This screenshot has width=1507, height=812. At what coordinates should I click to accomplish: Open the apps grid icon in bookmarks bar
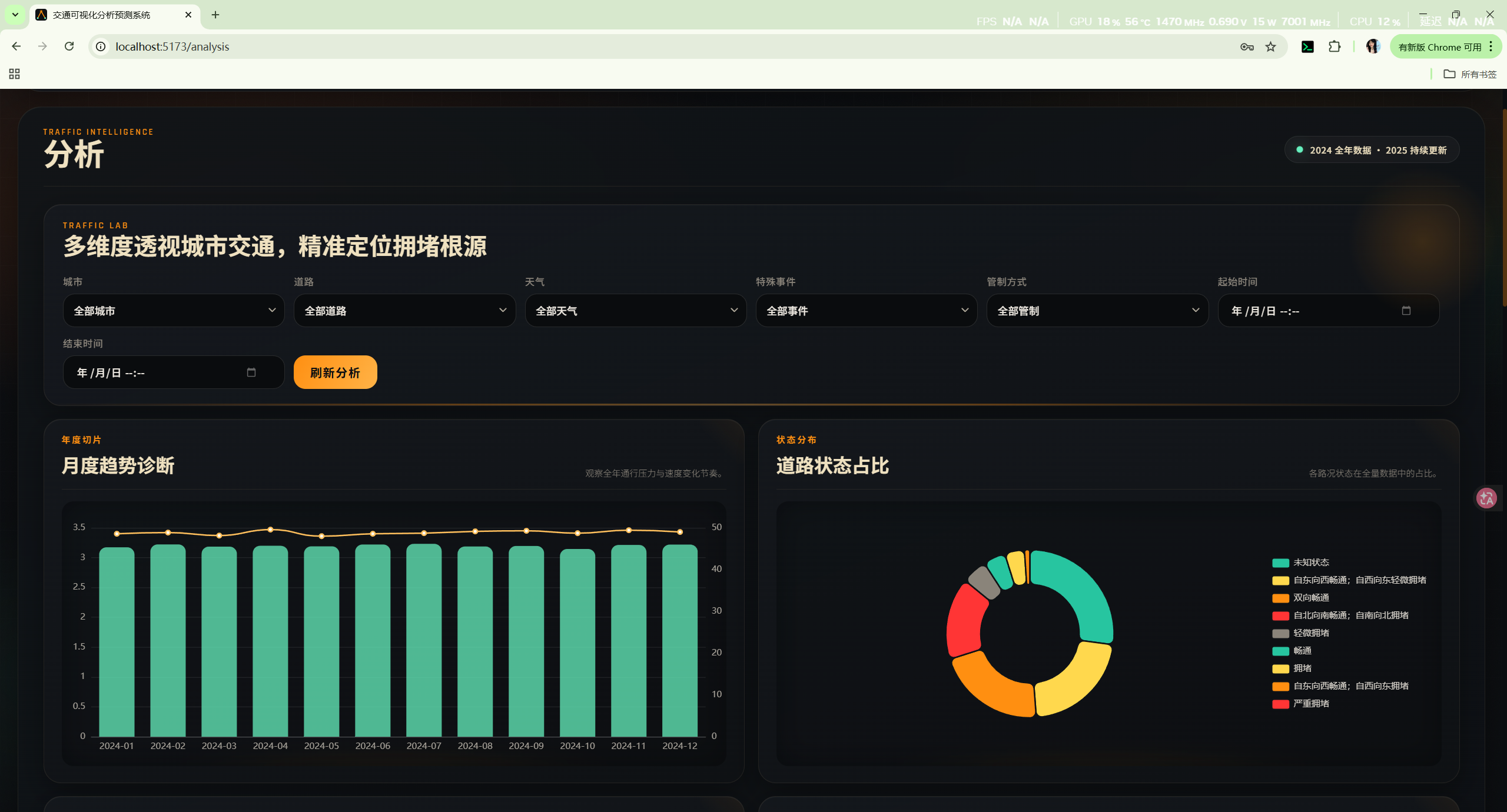coord(15,74)
